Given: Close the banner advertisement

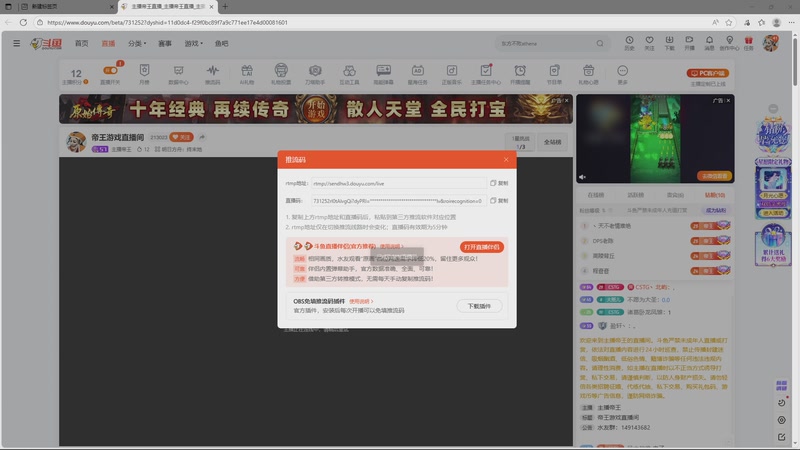Looking at the screenshot, I should coord(566,101).
